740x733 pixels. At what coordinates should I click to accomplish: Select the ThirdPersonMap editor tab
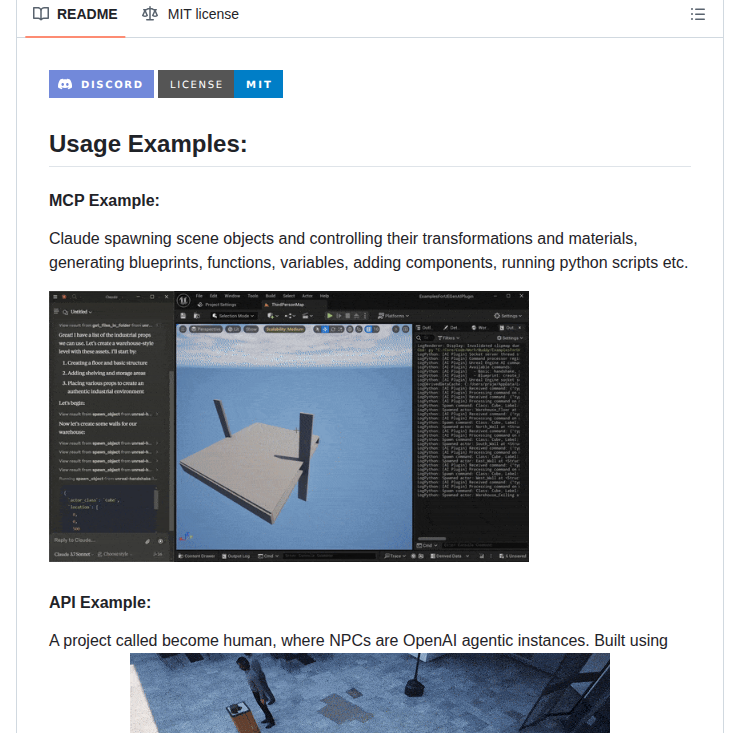(289, 305)
